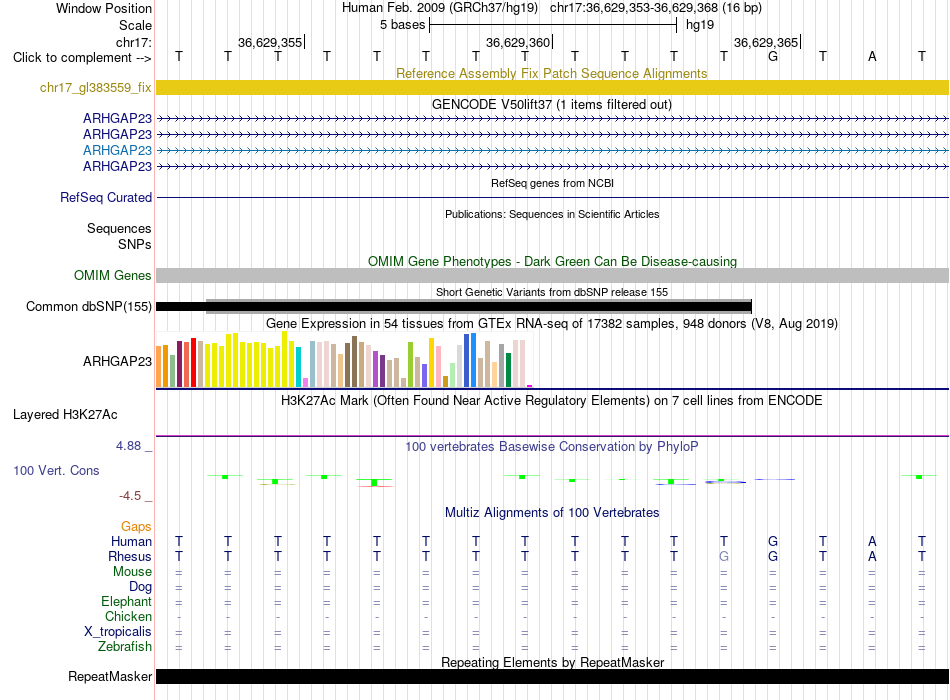The height and width of the screenshot is (700, 950).
Task: Click the first ARHGAP23 GENCODE transcript row
Action: (552, 119)
